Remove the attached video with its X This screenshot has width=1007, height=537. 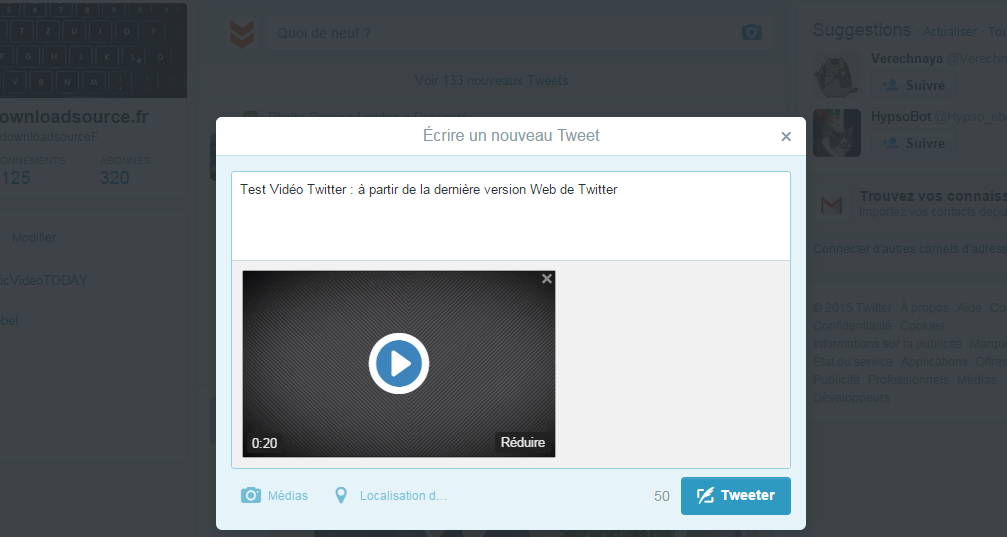(x=547, y=279)
